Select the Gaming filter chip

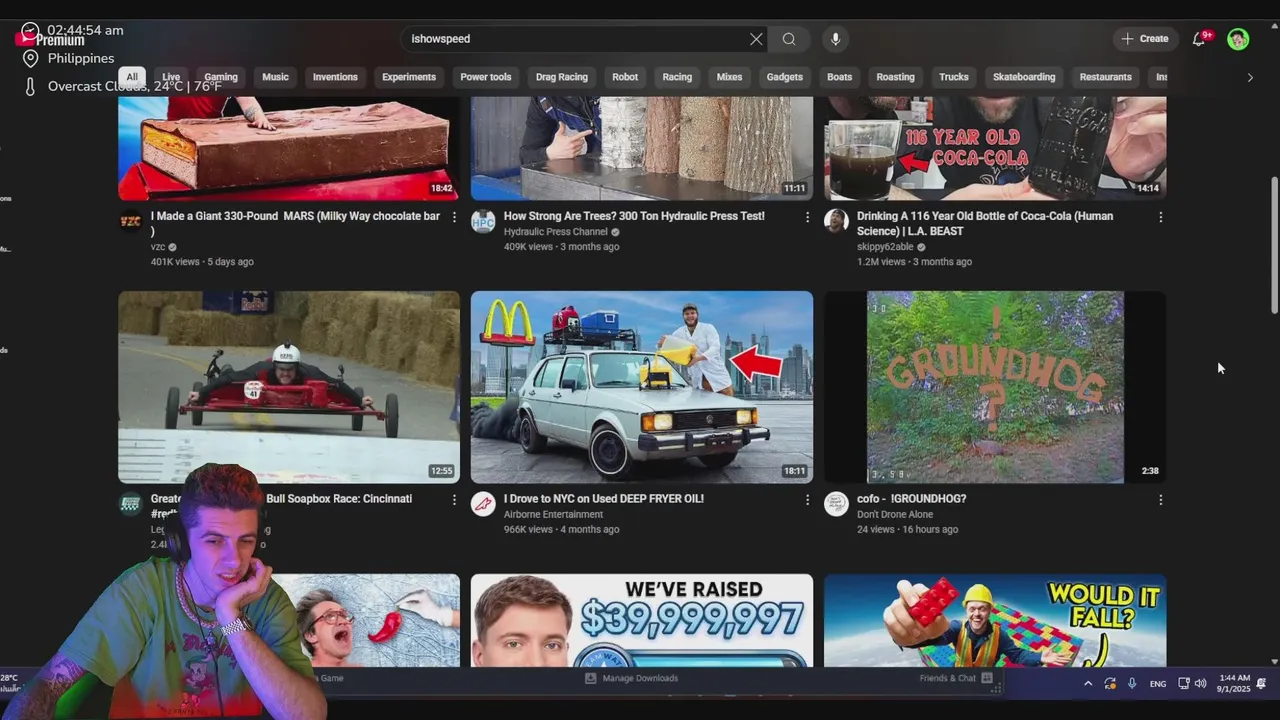coord(221,77)
